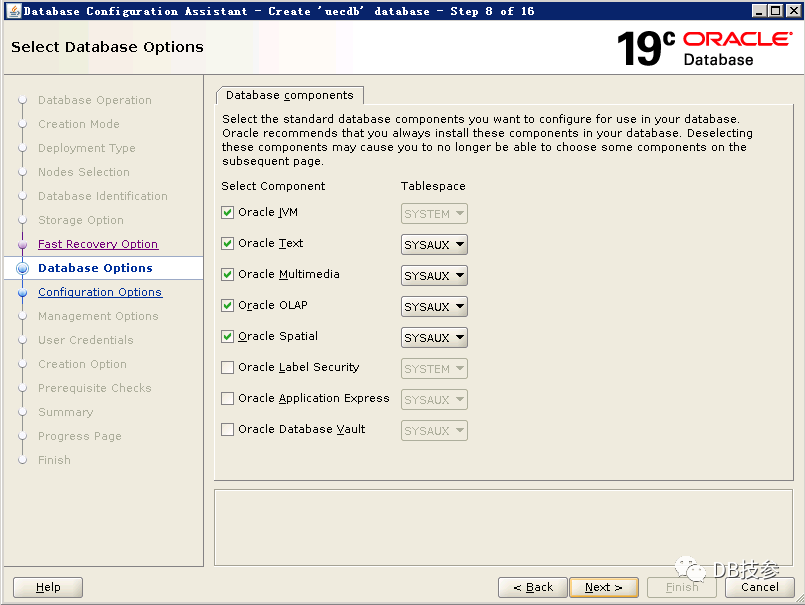Enable Oracle Database Vault component
The height and width of the screenshot is (605, 805).
click(228, 430)
